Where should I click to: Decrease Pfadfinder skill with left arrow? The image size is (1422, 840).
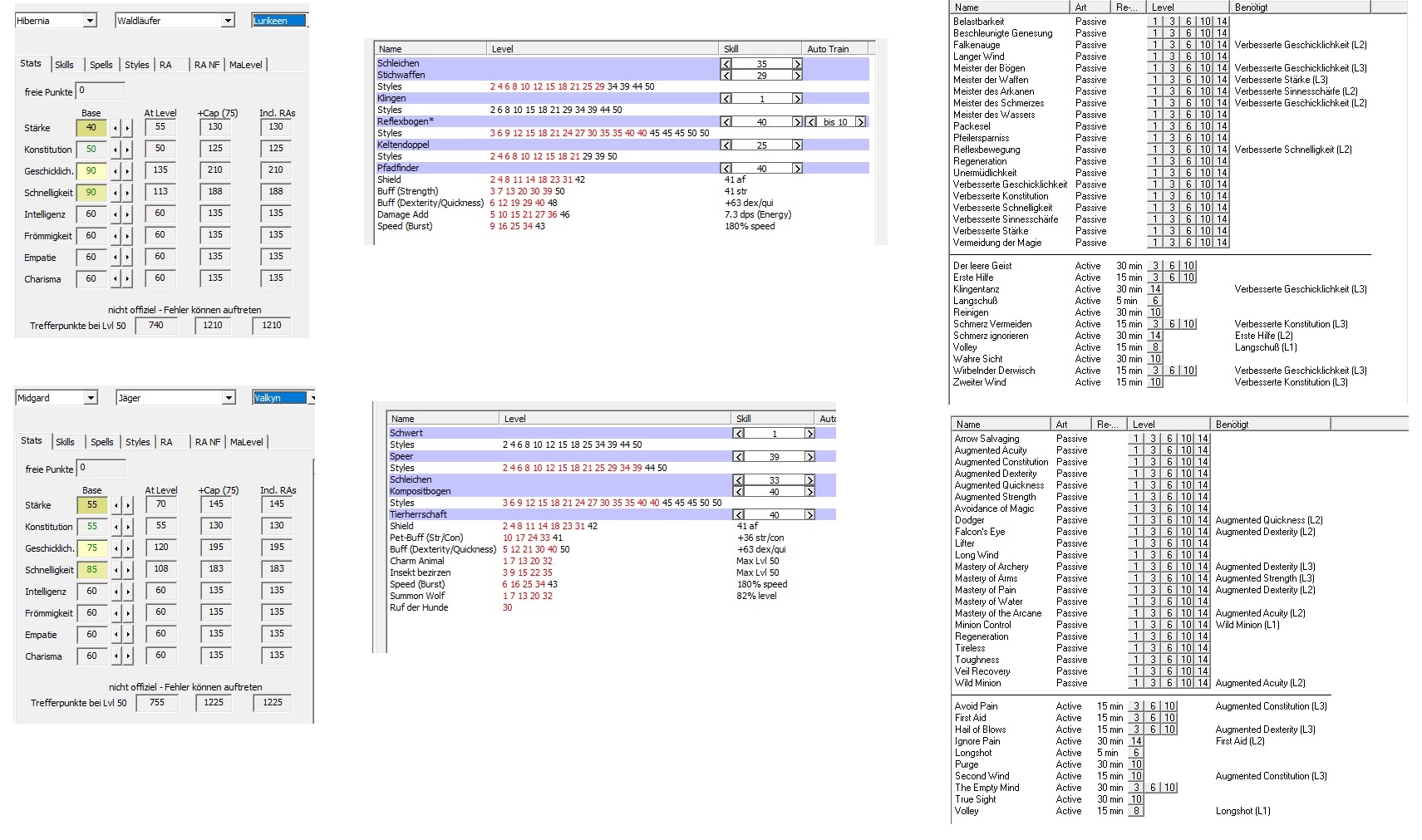(x=726, y=169)
